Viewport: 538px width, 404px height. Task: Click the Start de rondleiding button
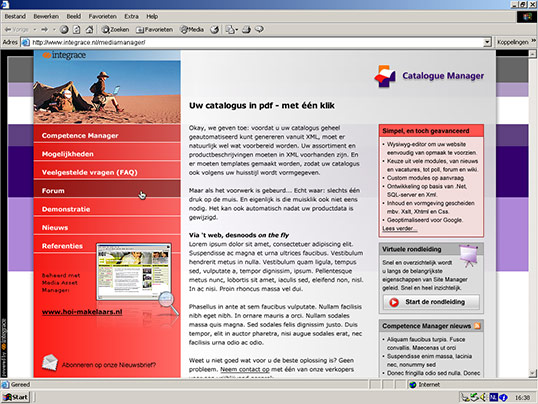pyautogui.click(x=431, y=302)
